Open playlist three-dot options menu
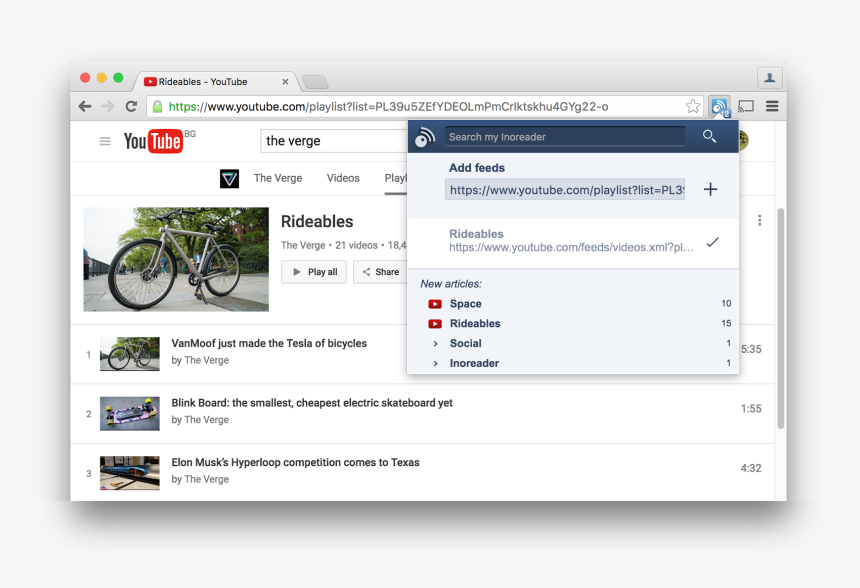 (x=760, y=221)
